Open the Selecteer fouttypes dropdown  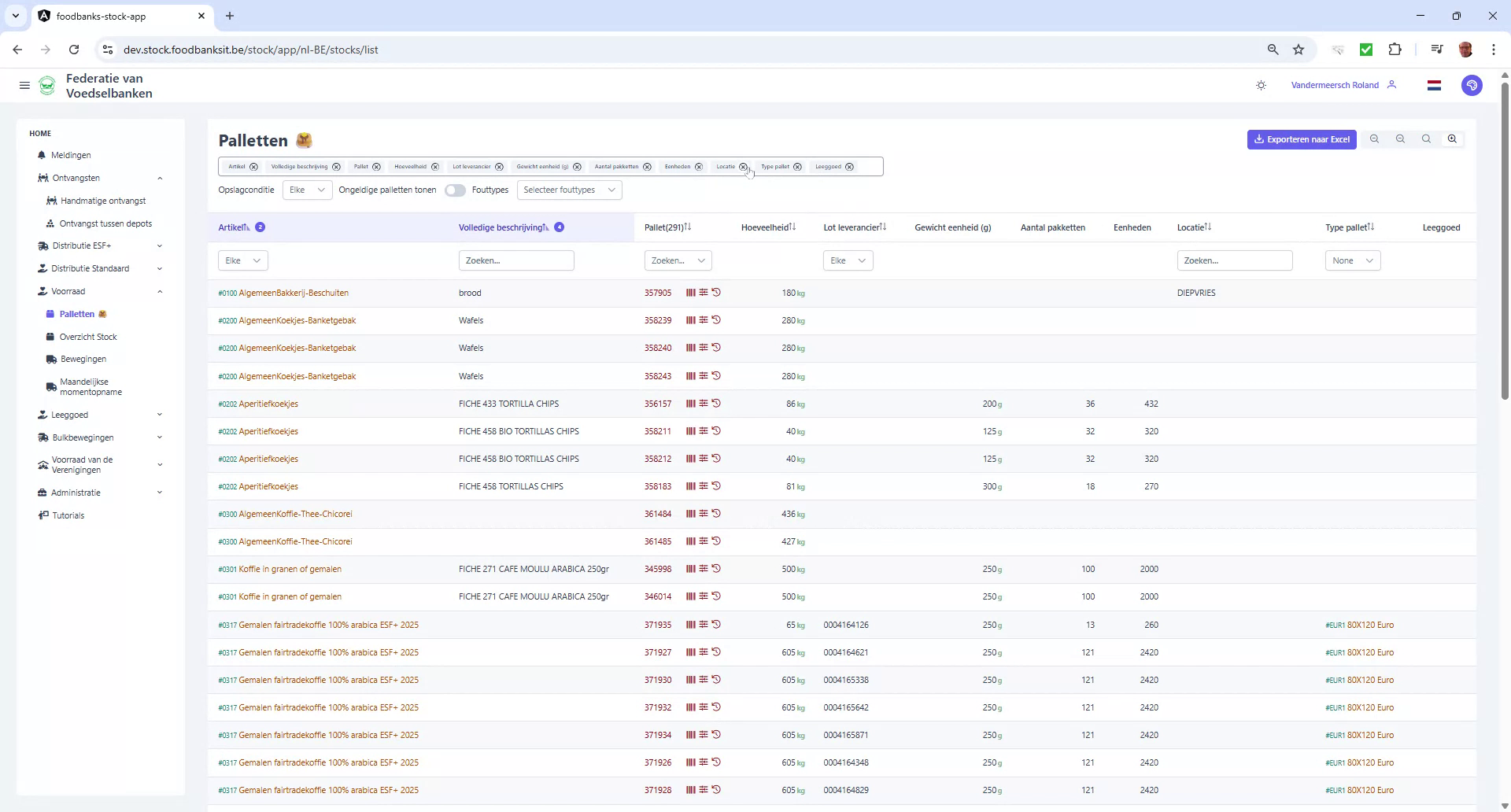(x=569, y=190)
